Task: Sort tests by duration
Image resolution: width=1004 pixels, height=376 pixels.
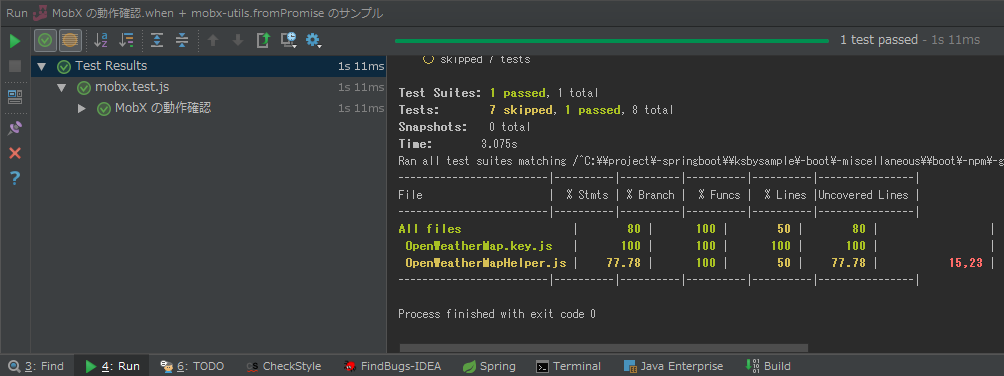Action: click(x=127, y=40)
